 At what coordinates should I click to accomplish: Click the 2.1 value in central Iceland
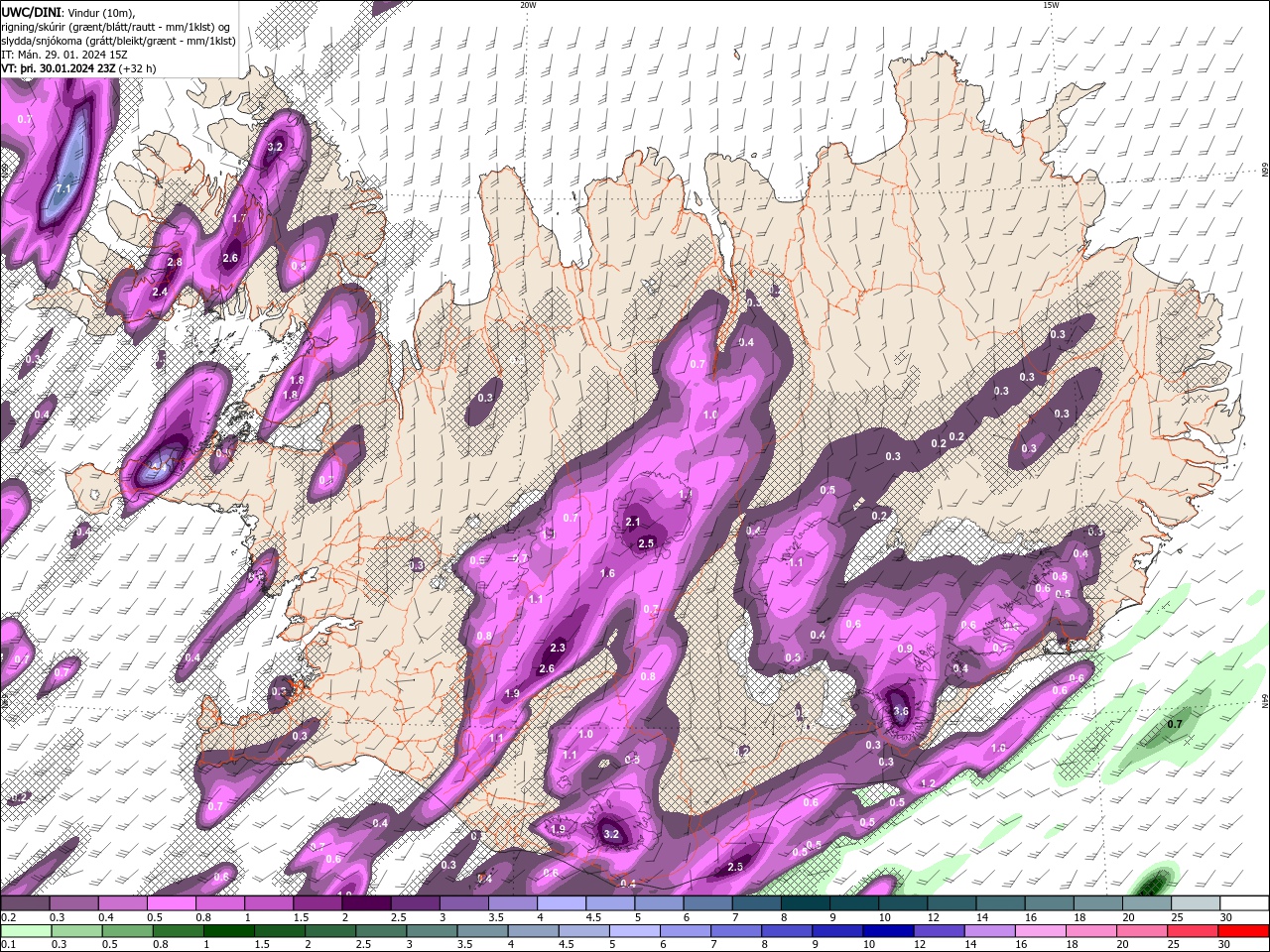633,522
